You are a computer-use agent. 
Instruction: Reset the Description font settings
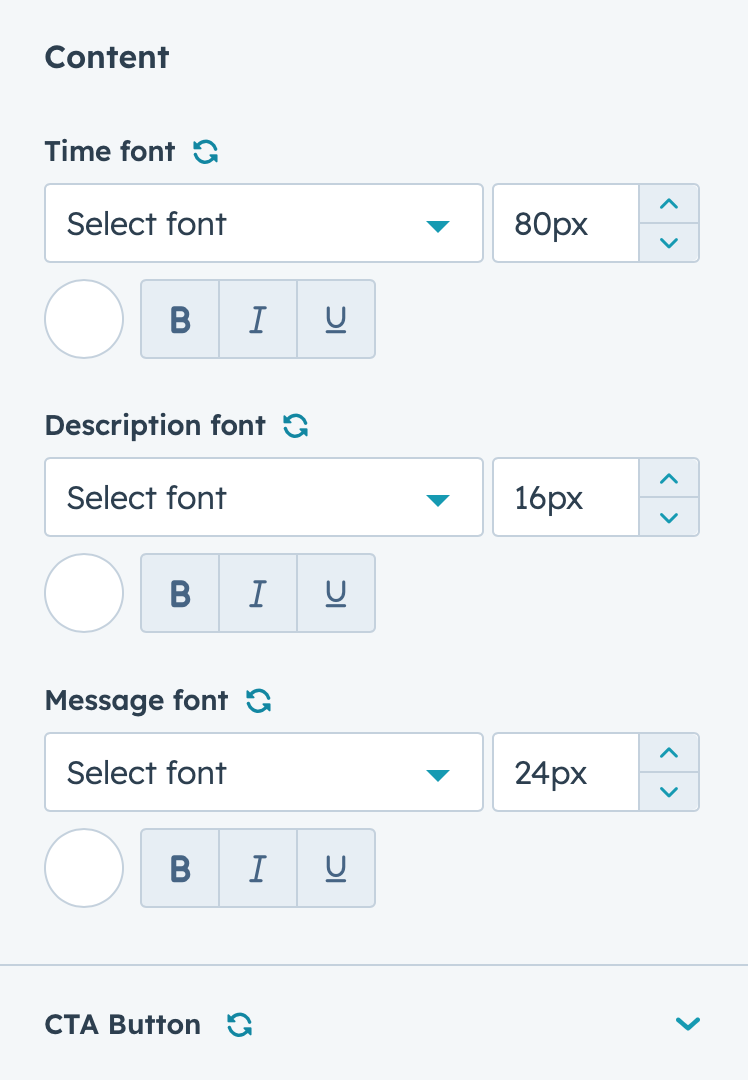295,426
